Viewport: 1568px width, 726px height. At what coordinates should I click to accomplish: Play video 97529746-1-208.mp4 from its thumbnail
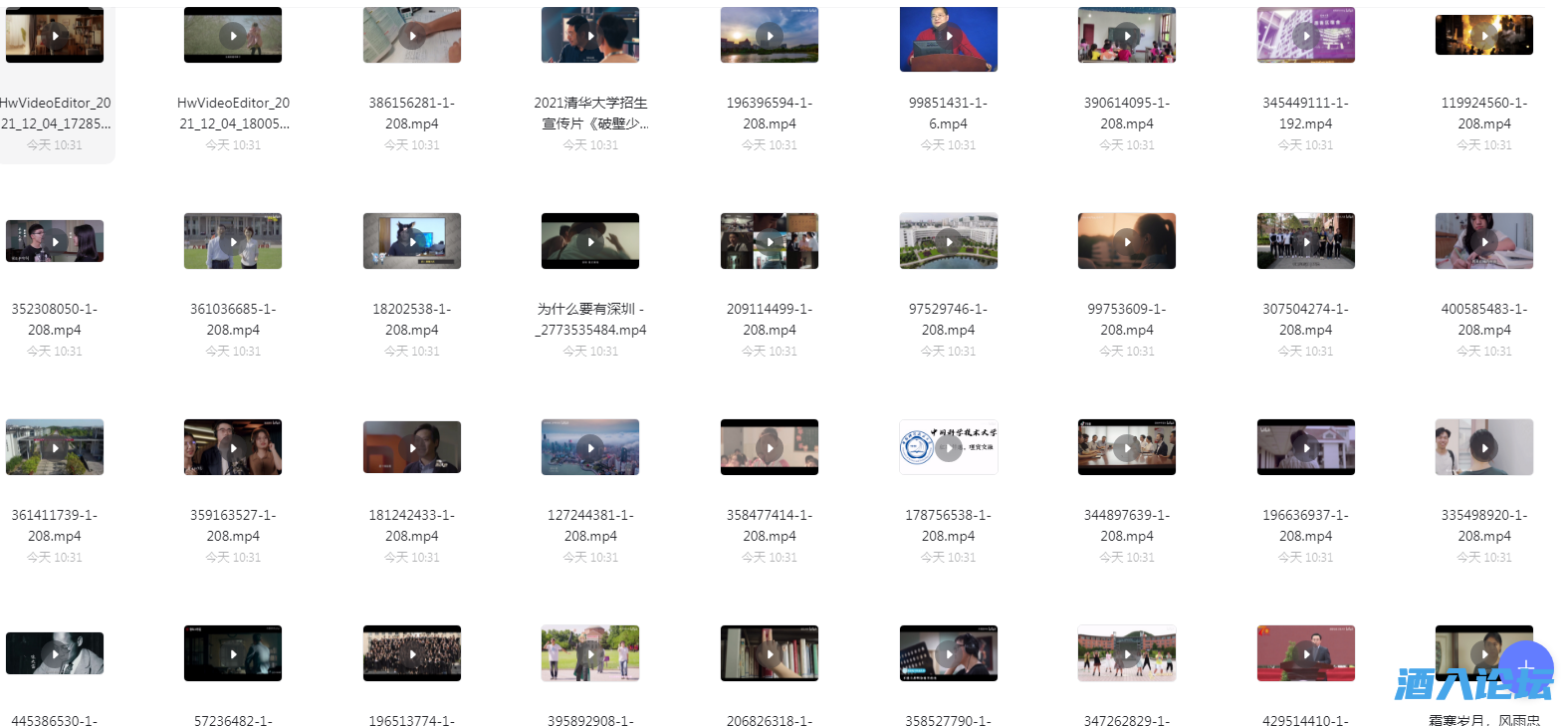(949, 241)
